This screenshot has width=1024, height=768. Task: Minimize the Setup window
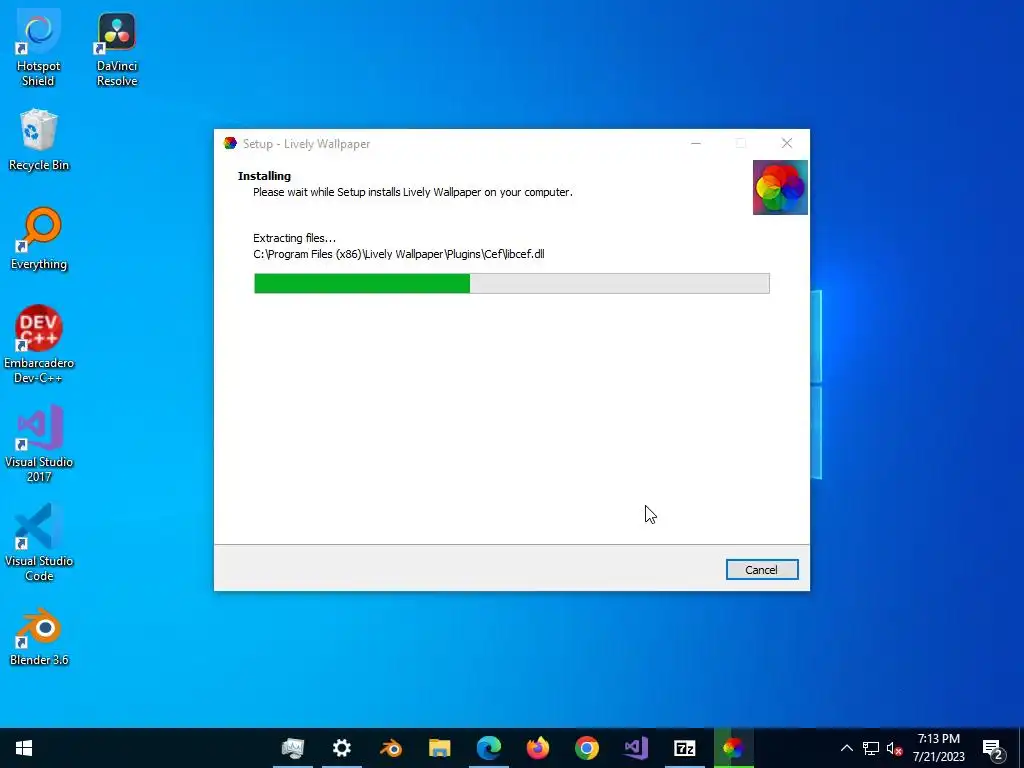[x=696, y=144]
